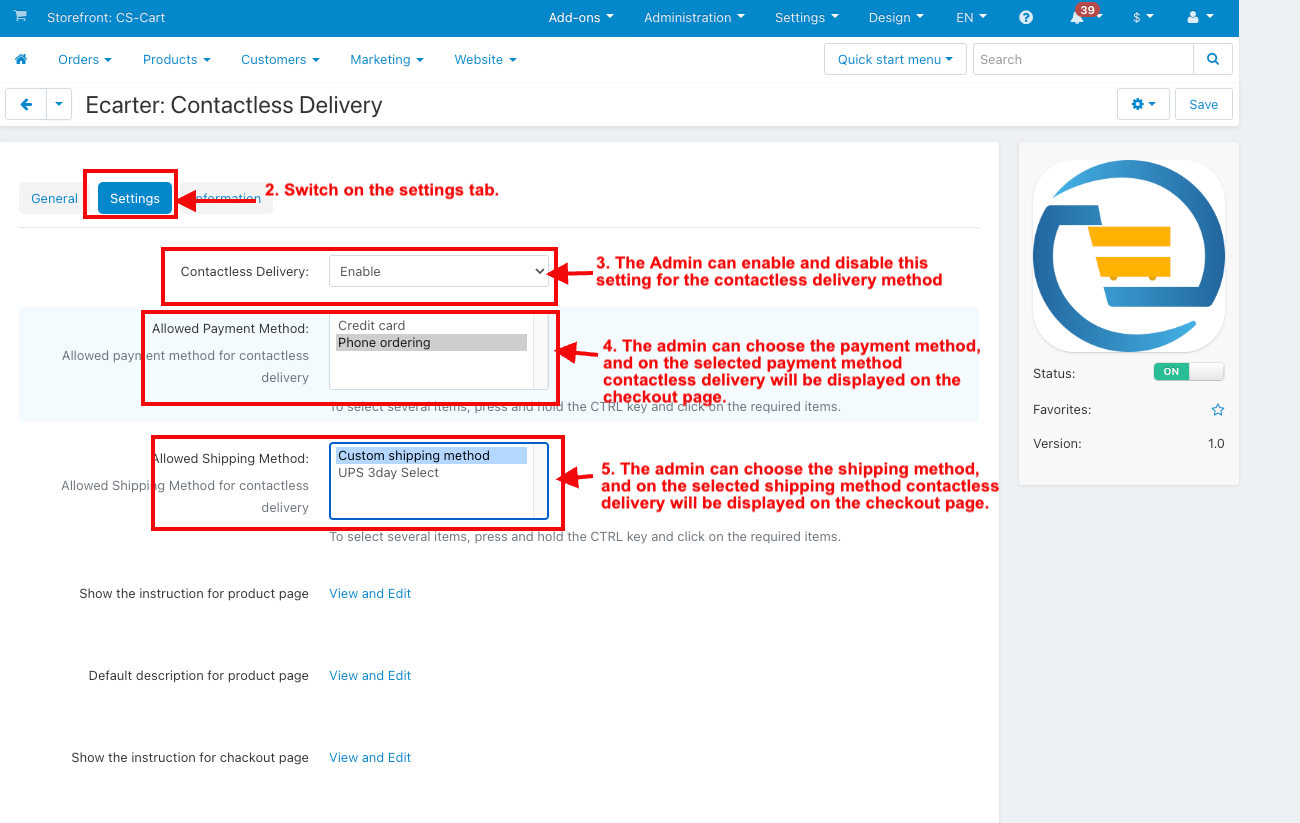Go back using the left arrow button

[26, 104]
